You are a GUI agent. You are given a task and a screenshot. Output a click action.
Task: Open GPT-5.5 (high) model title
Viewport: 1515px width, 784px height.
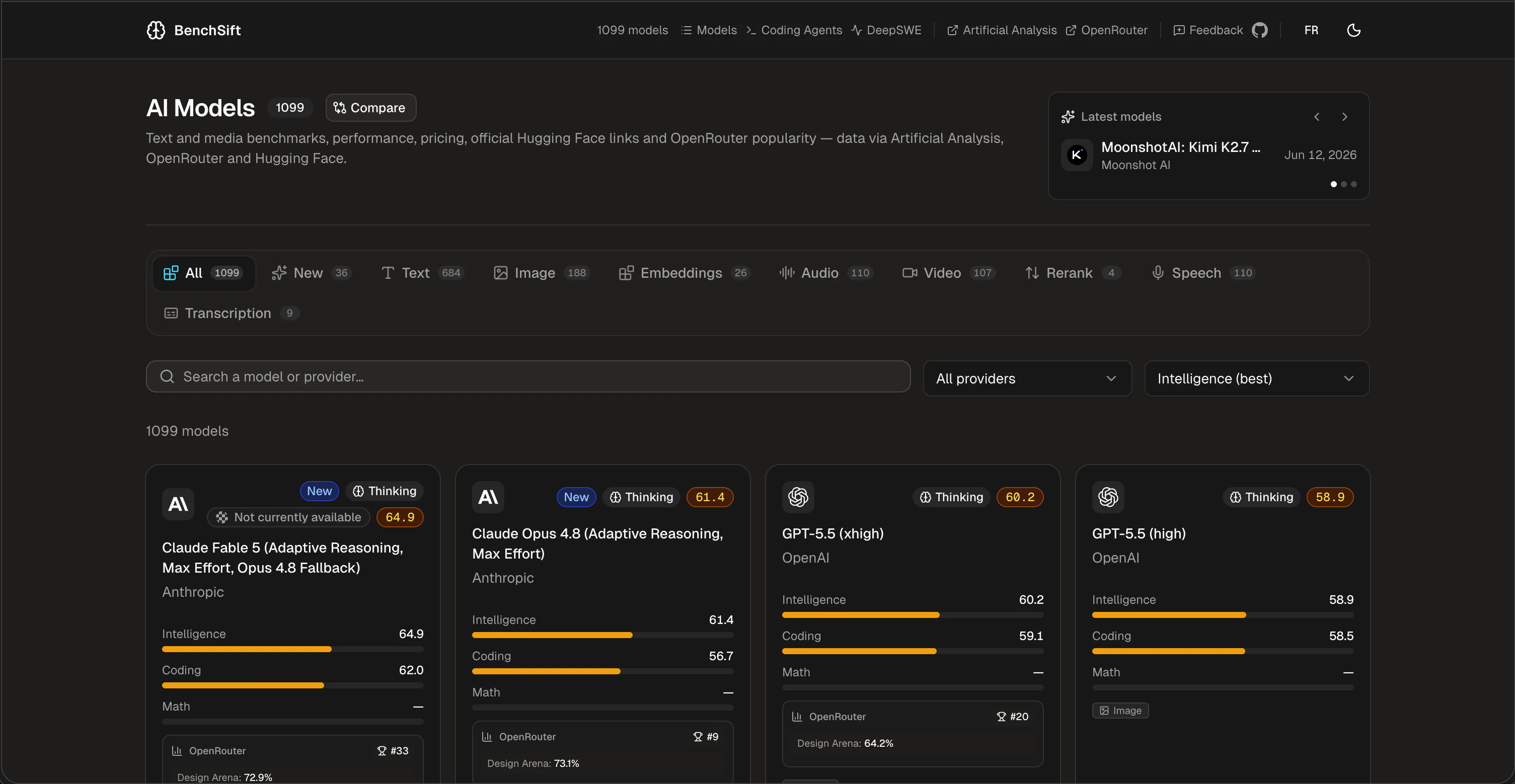(x=1139, y=533)
